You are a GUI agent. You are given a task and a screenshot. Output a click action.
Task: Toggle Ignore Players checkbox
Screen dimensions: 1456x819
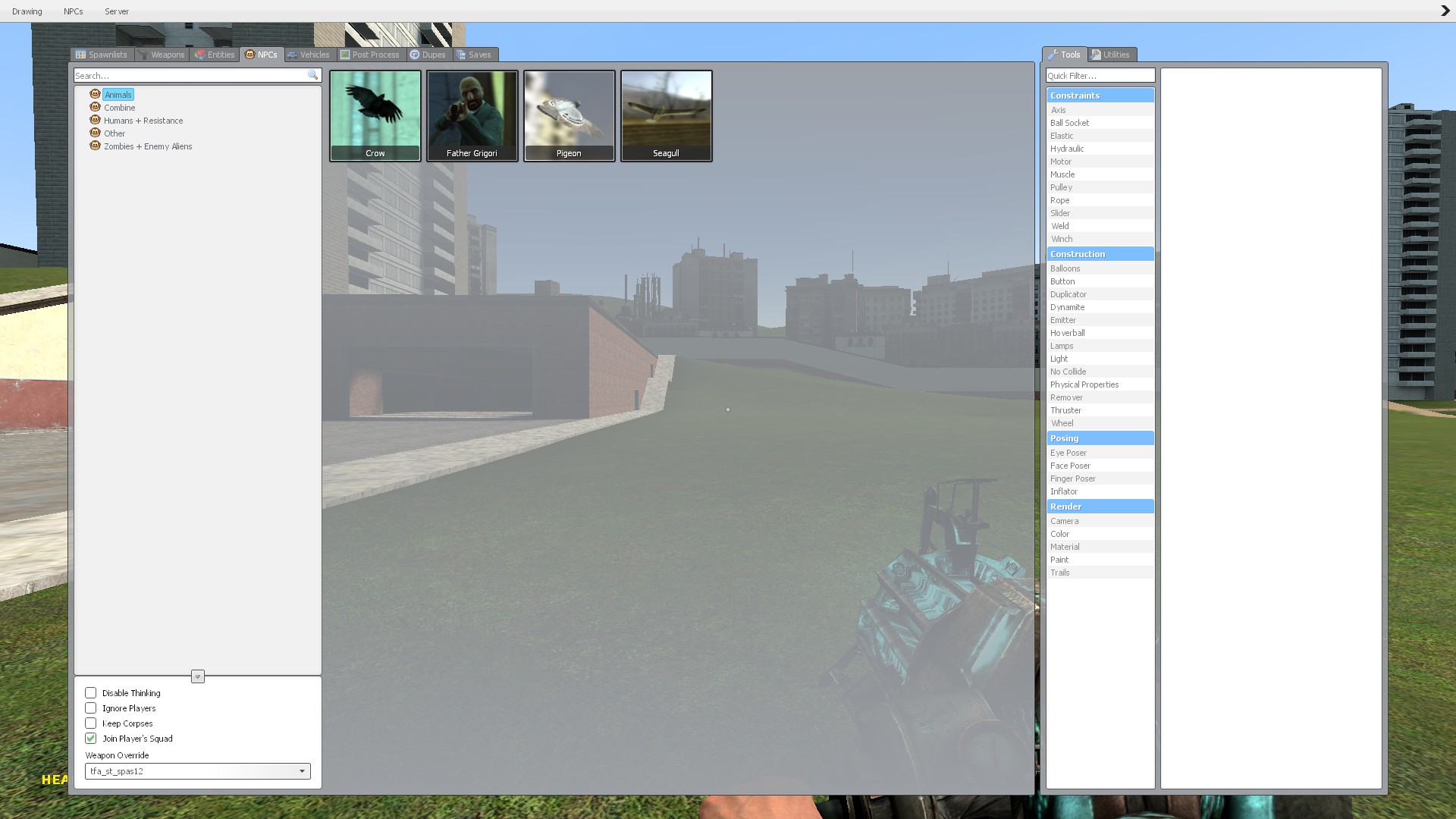[x=91, y=708]
